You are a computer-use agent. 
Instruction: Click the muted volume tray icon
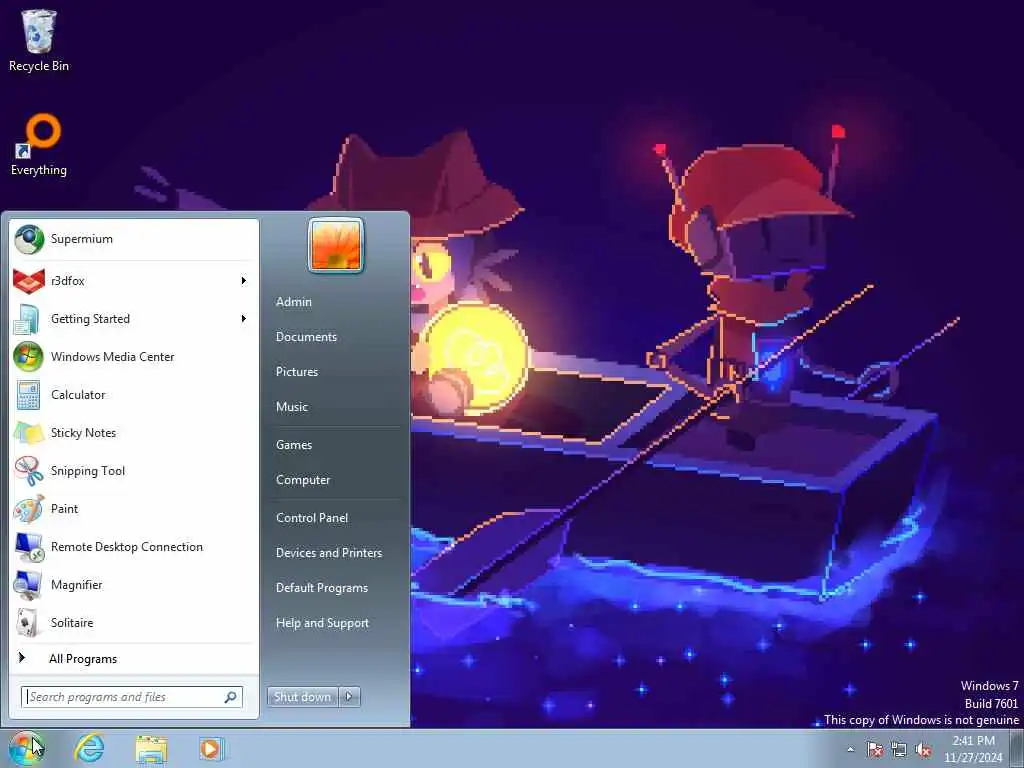click(923, 750)
